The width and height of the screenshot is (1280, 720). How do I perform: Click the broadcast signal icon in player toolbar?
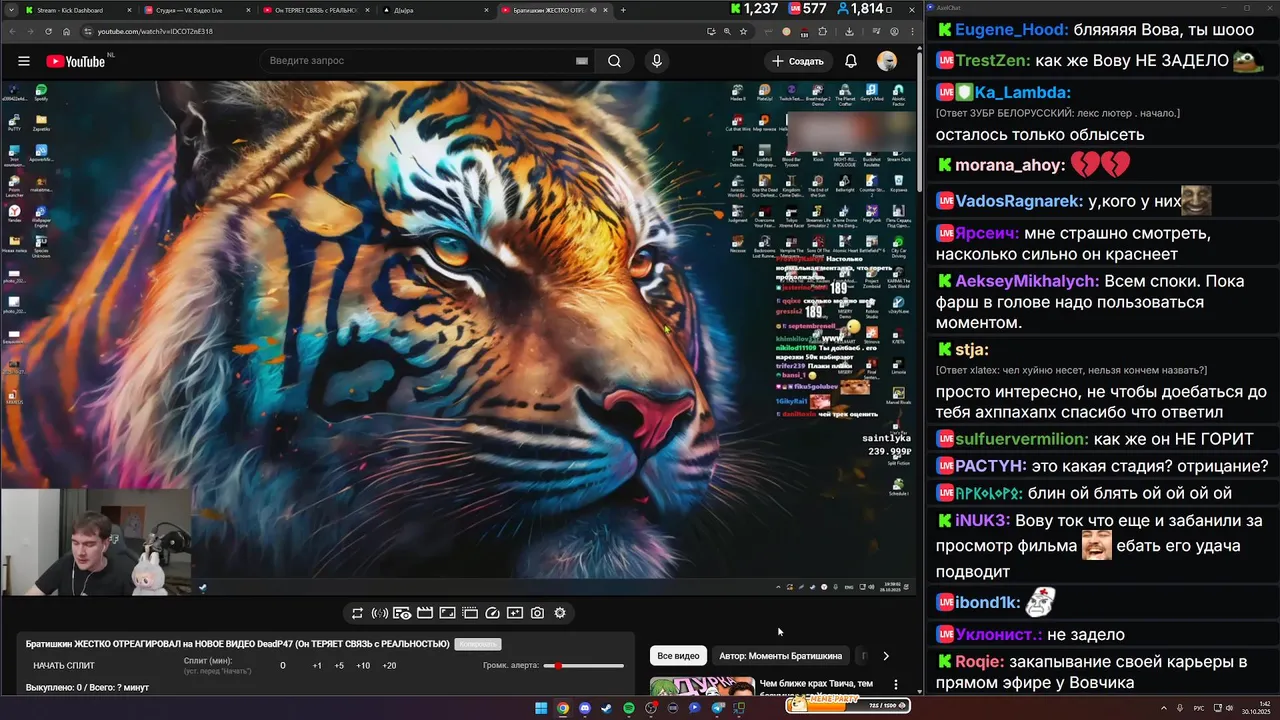point(379,613)
